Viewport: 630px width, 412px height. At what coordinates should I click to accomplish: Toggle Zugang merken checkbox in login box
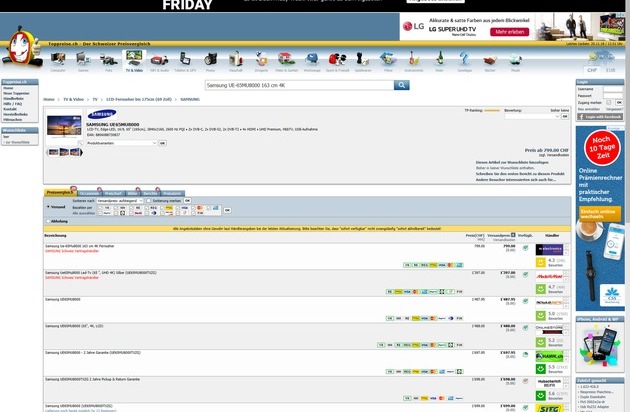[x=609, y=102]
